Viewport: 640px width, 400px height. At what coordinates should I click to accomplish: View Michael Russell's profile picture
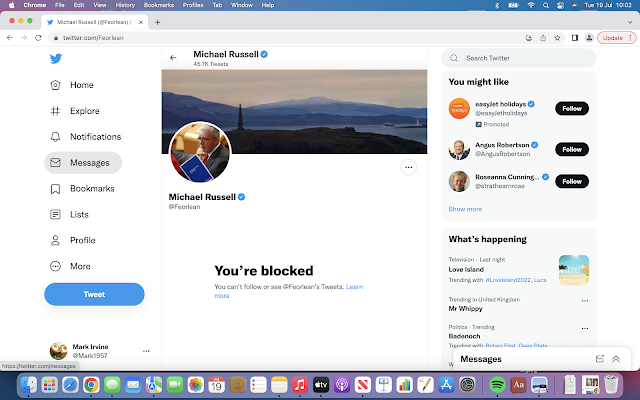(x=200, y=152)
